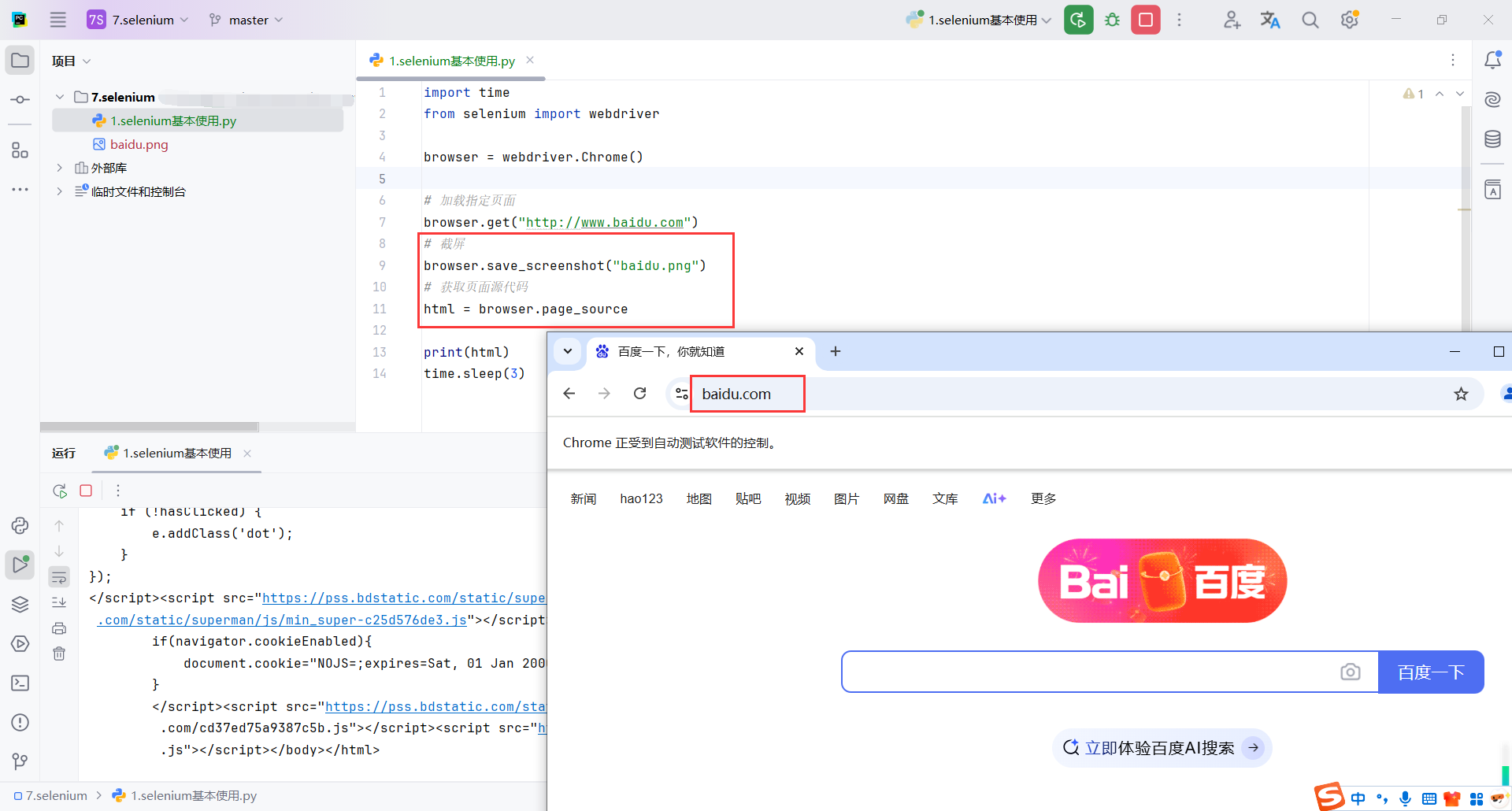Open the hao123 link on Baidu
Viewport: 1512px width, 811px height.
pyautogui.click(x=641, y=498)
